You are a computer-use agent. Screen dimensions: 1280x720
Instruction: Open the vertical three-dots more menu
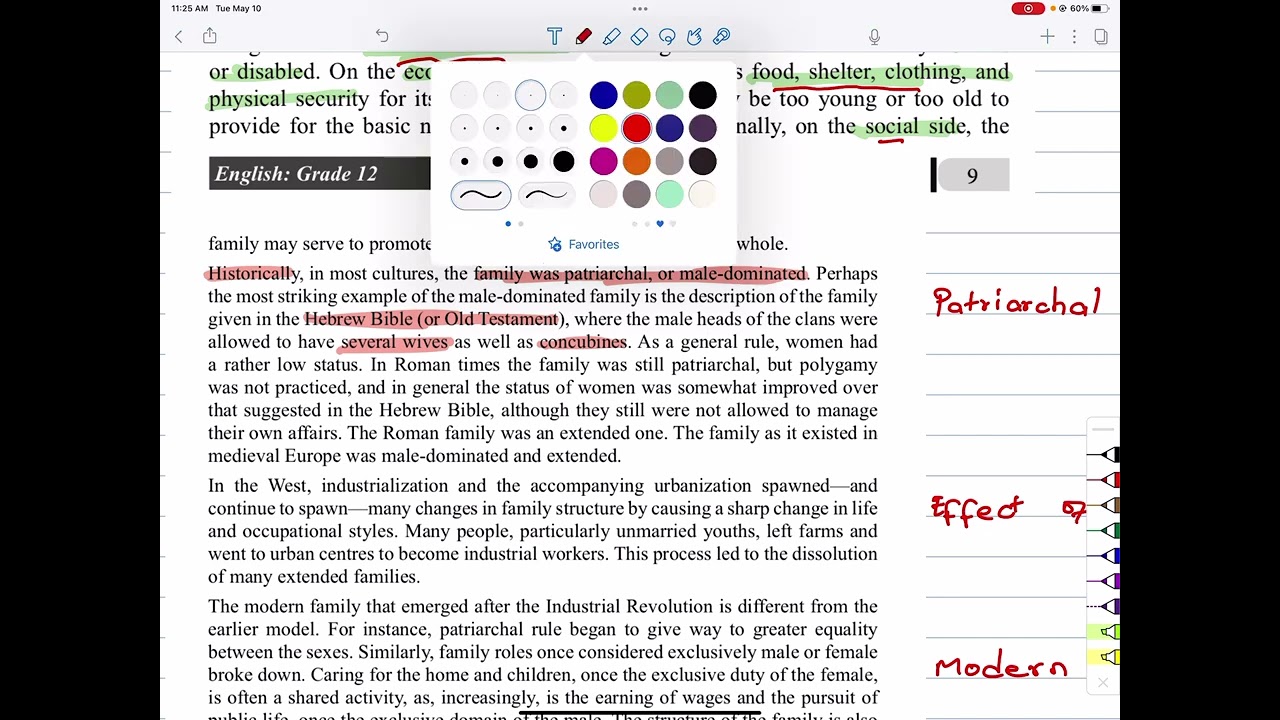coord(1074,37)
